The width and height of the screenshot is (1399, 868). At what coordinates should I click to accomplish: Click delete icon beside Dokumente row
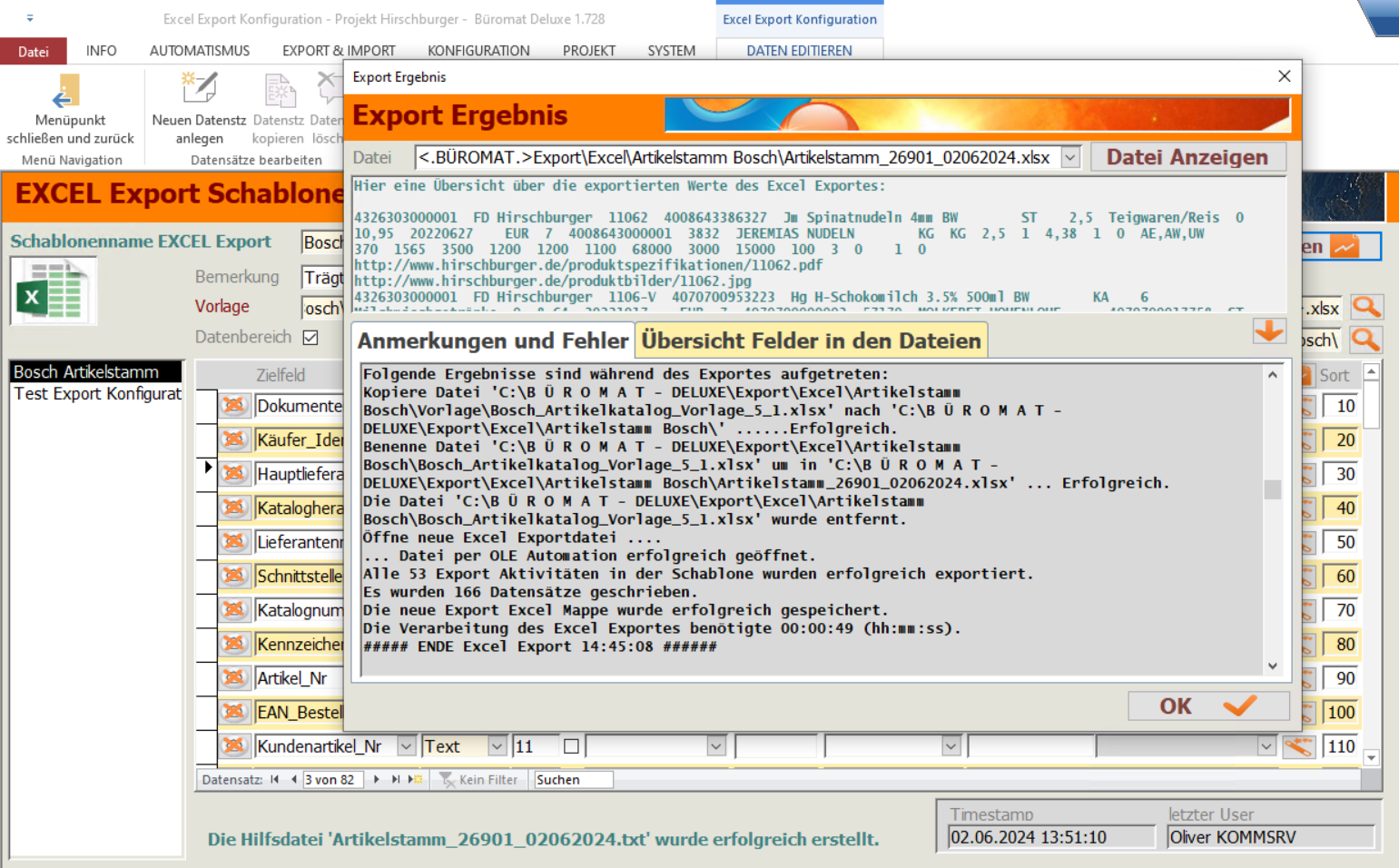[234, 406]
